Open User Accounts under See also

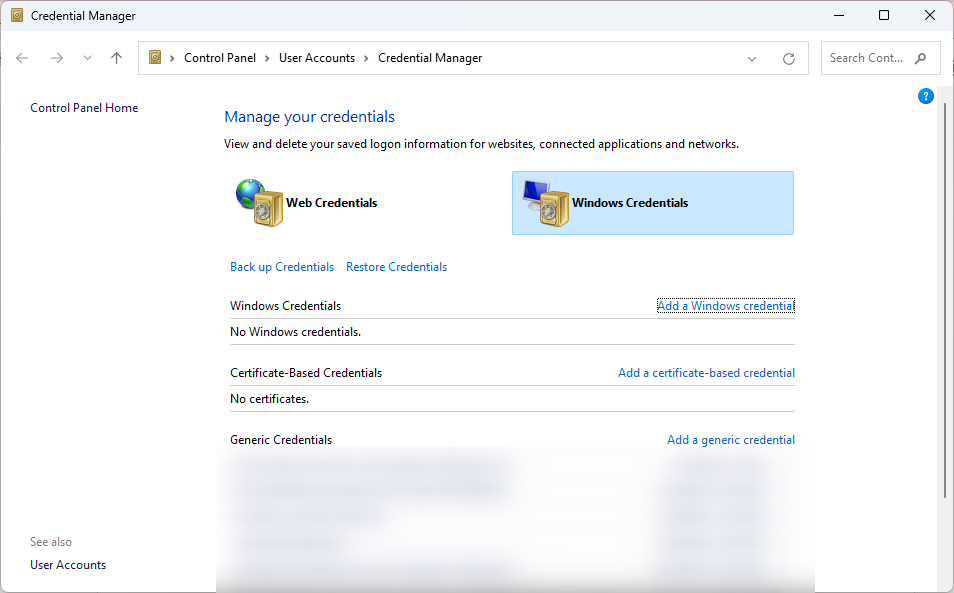68,565
